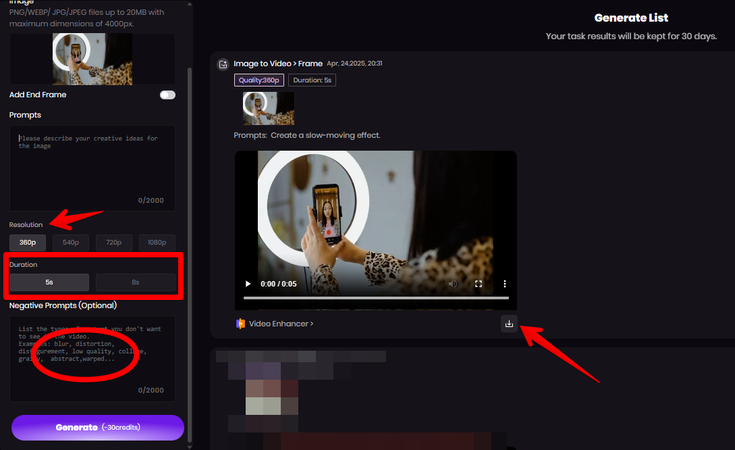Download the generated video
The image size is (735, 450).
tap(509, 323)
